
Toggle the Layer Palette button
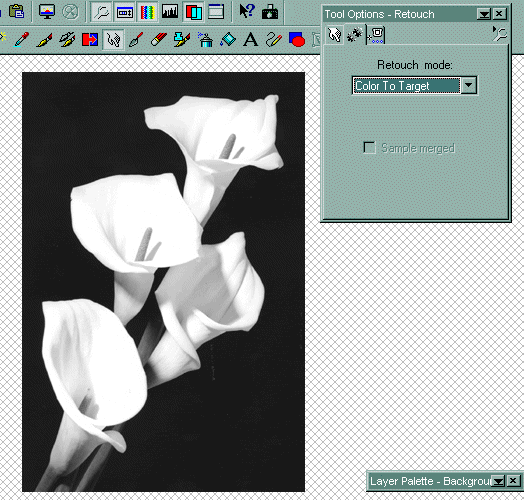193,12
